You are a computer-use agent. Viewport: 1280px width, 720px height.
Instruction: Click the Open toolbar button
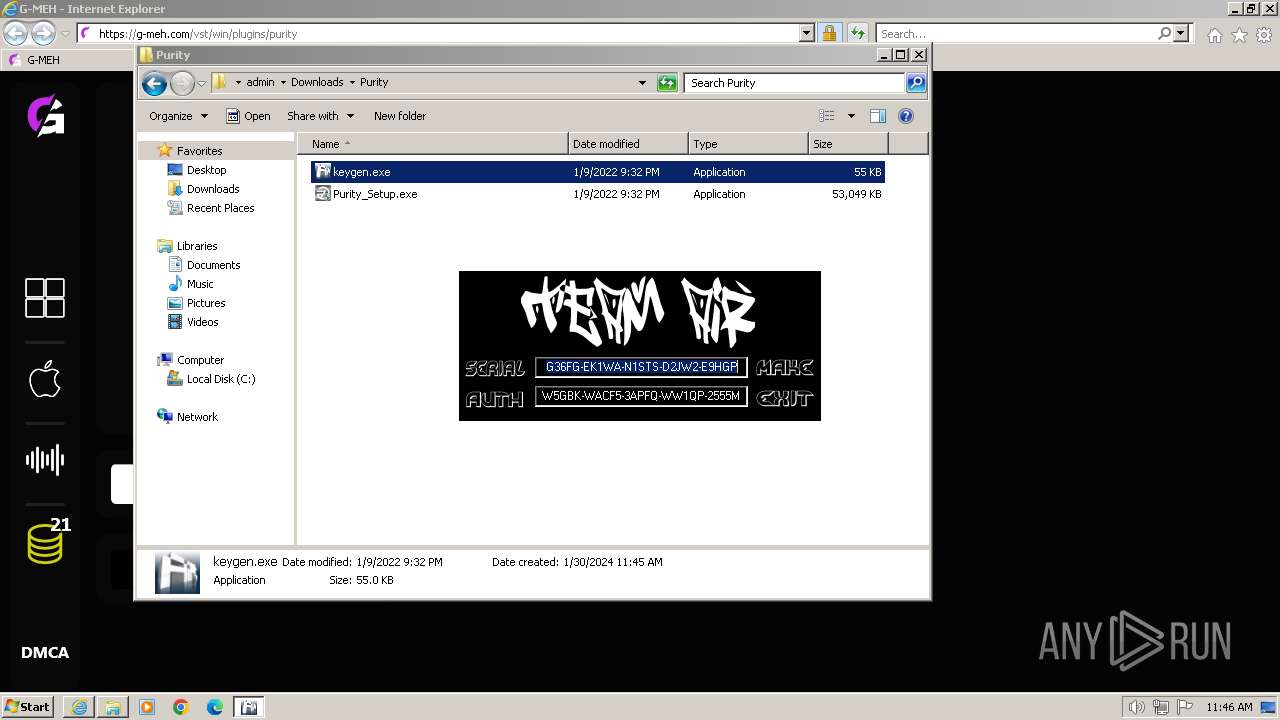click(x=248, y=116)
